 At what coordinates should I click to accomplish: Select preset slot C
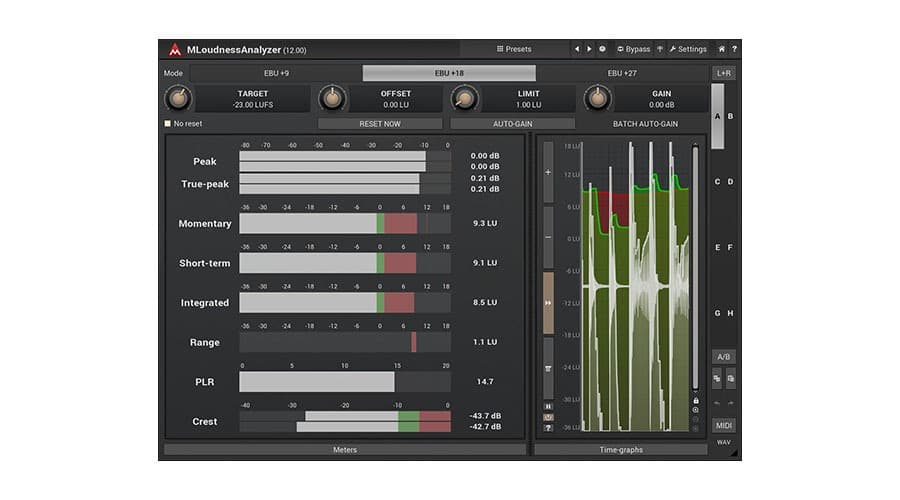[x=717, y=182]
